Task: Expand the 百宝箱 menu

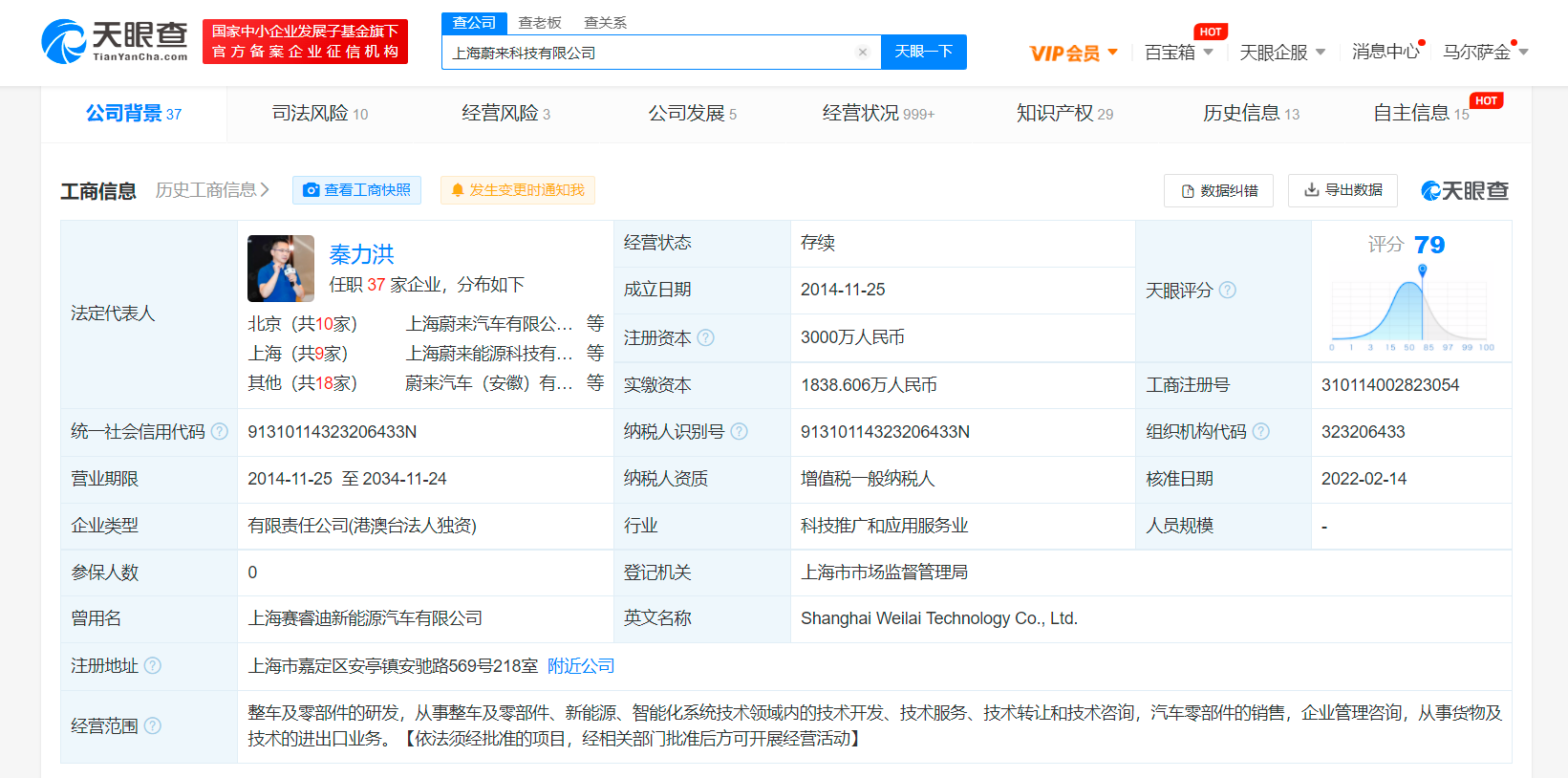Action: point(1179,53)
